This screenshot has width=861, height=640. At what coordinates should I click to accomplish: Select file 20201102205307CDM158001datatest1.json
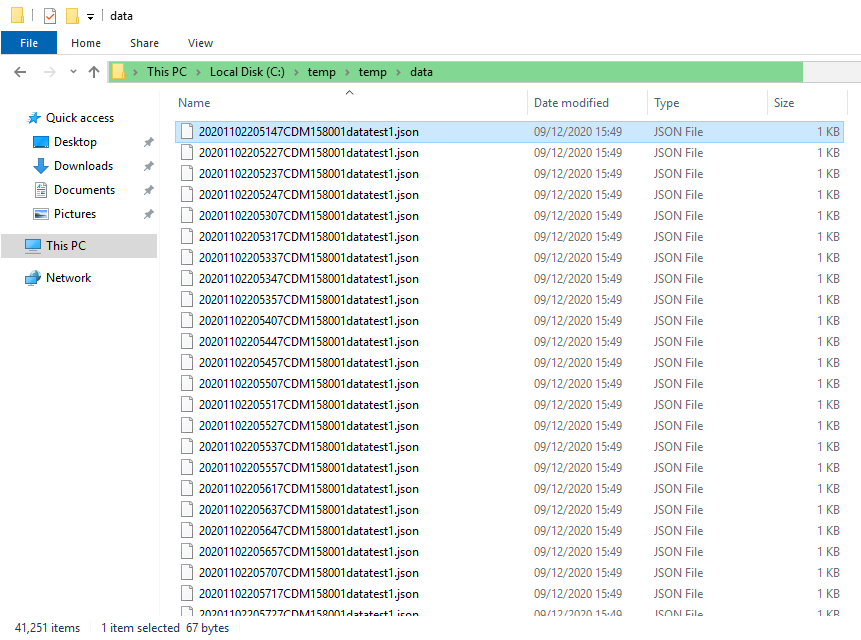[308, 216]
